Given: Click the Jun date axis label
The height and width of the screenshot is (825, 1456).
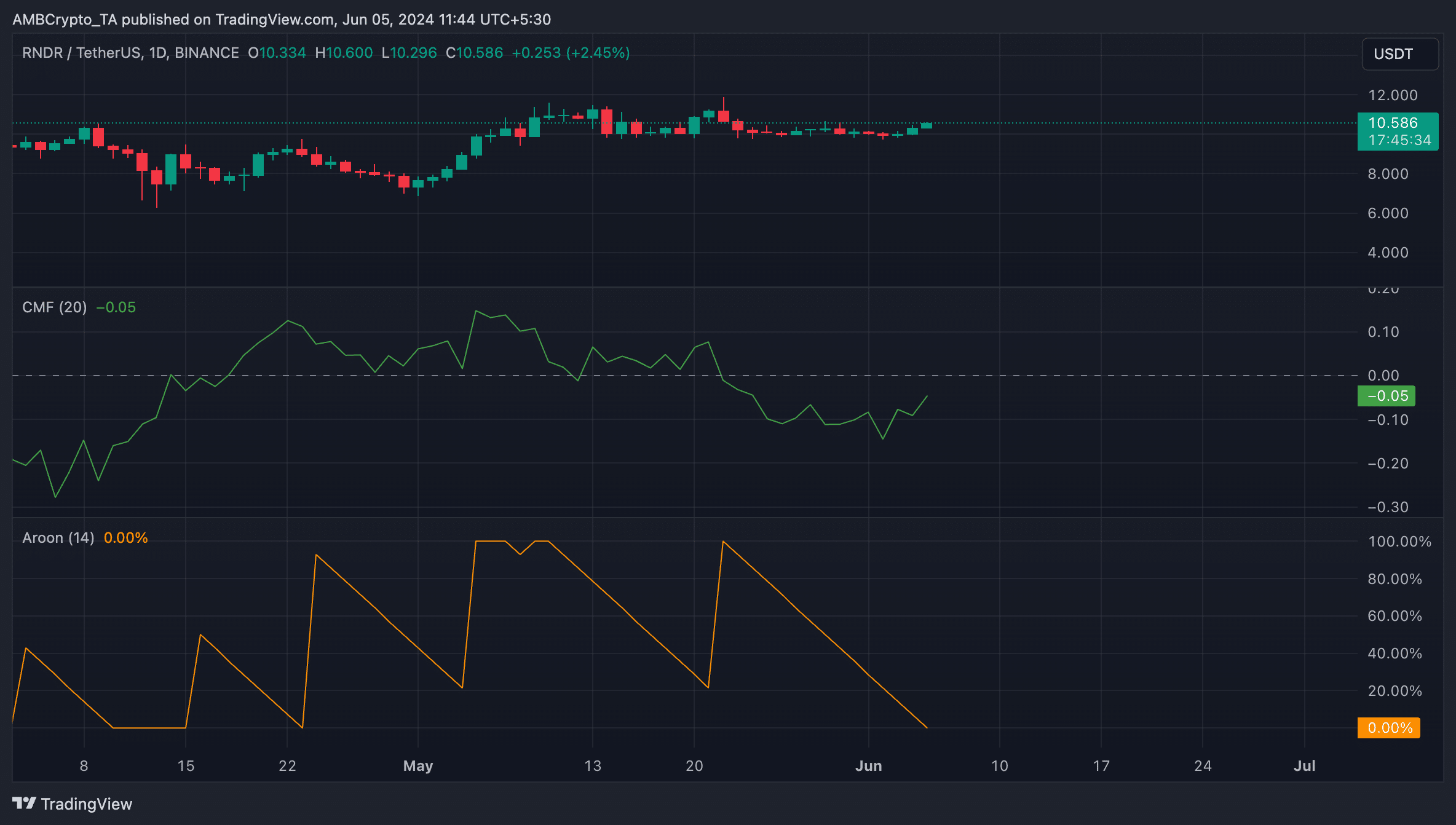Looking at the screenshot, I should click(x=869, y=766).
